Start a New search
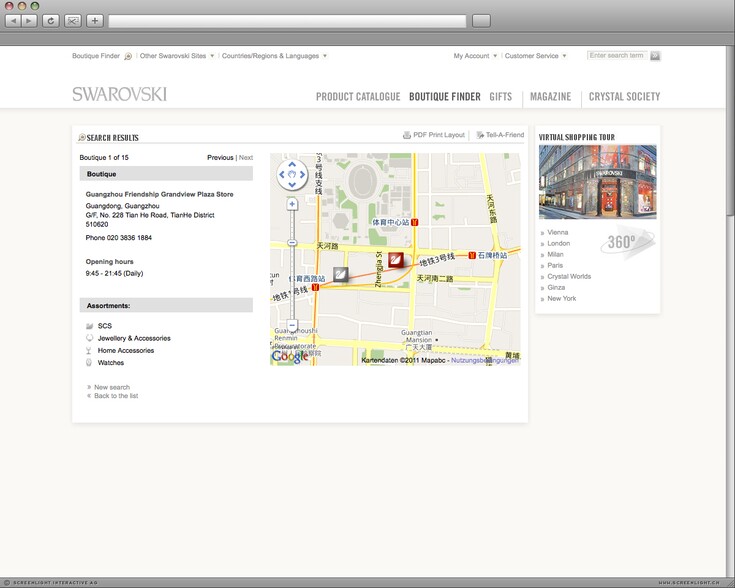 pyautogui.click(x=112, y=387)
